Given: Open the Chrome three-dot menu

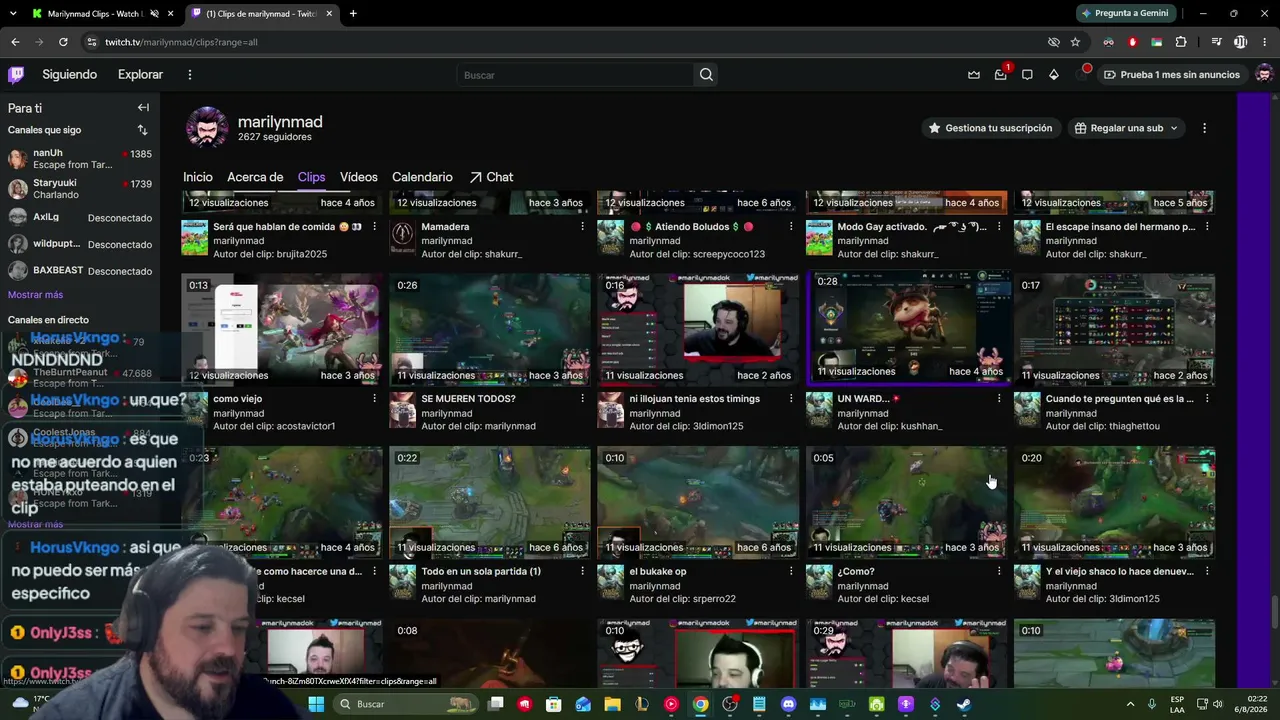Looking at the screenshot, I should click(1264, 42).
